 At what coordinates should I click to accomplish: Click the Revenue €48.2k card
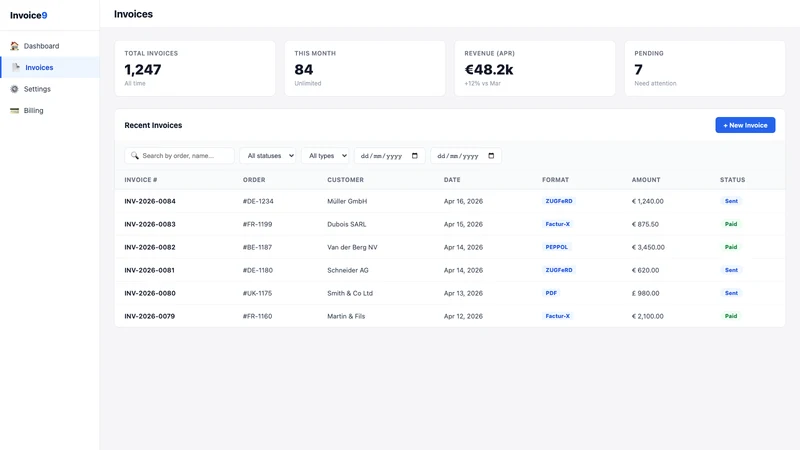click(x=535, y=68)
